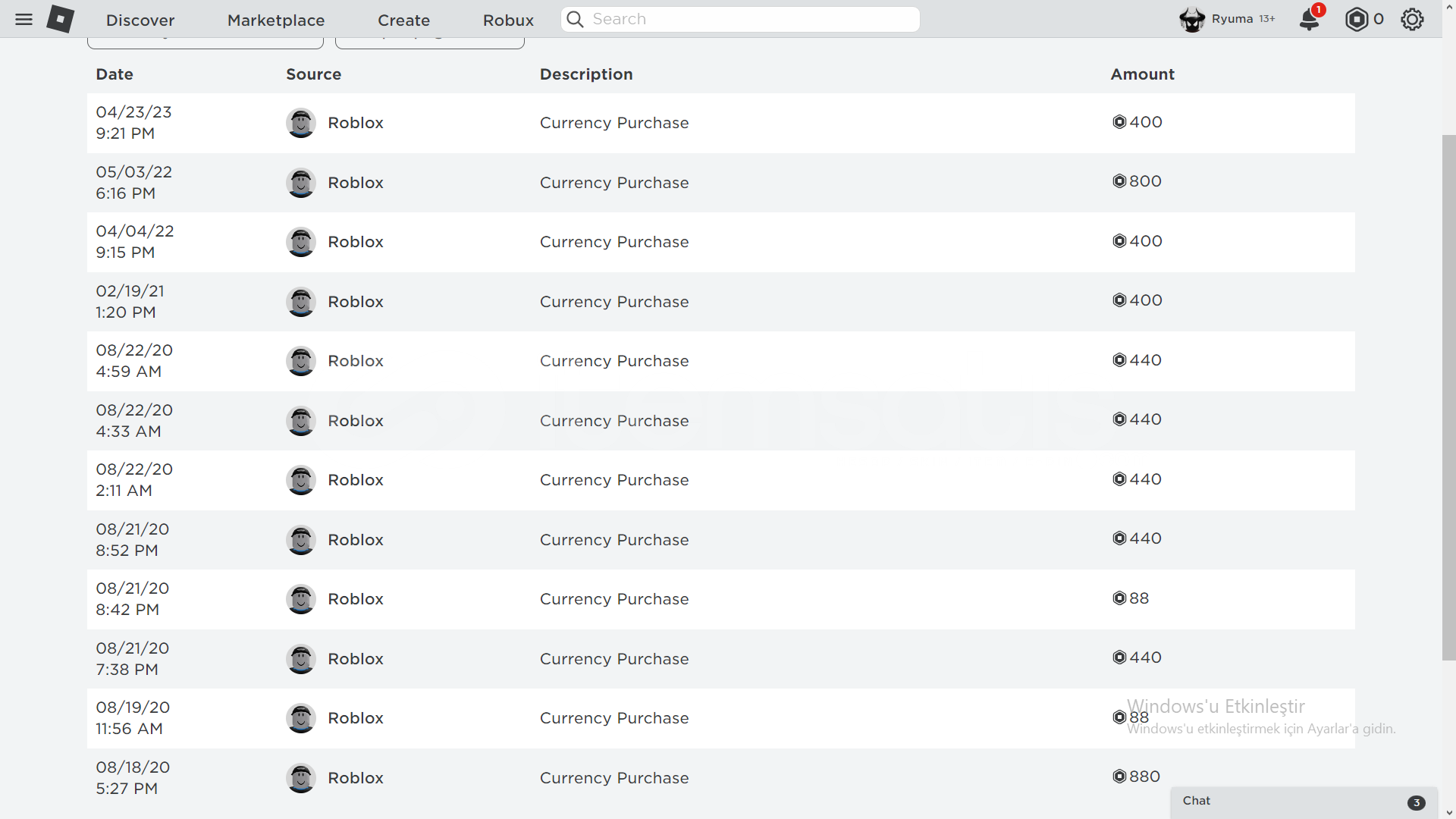Go to the Marketplace tab

[276, 20]
